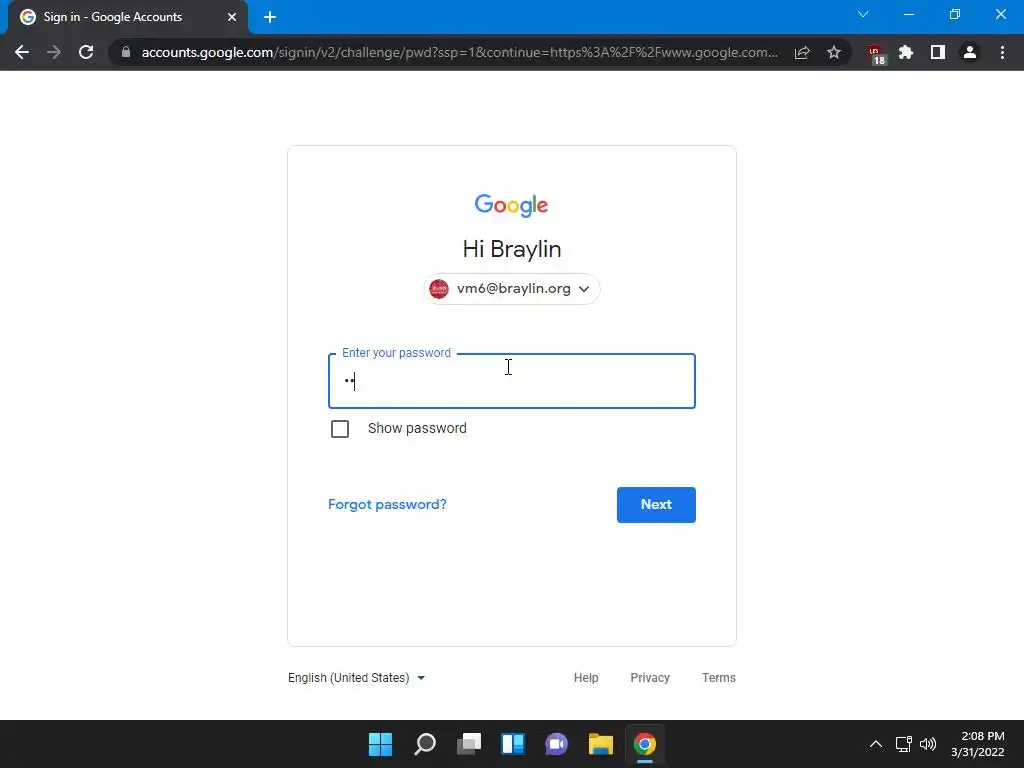Show hidden system tray icons

pyautogui.click(x=876, y=744)
